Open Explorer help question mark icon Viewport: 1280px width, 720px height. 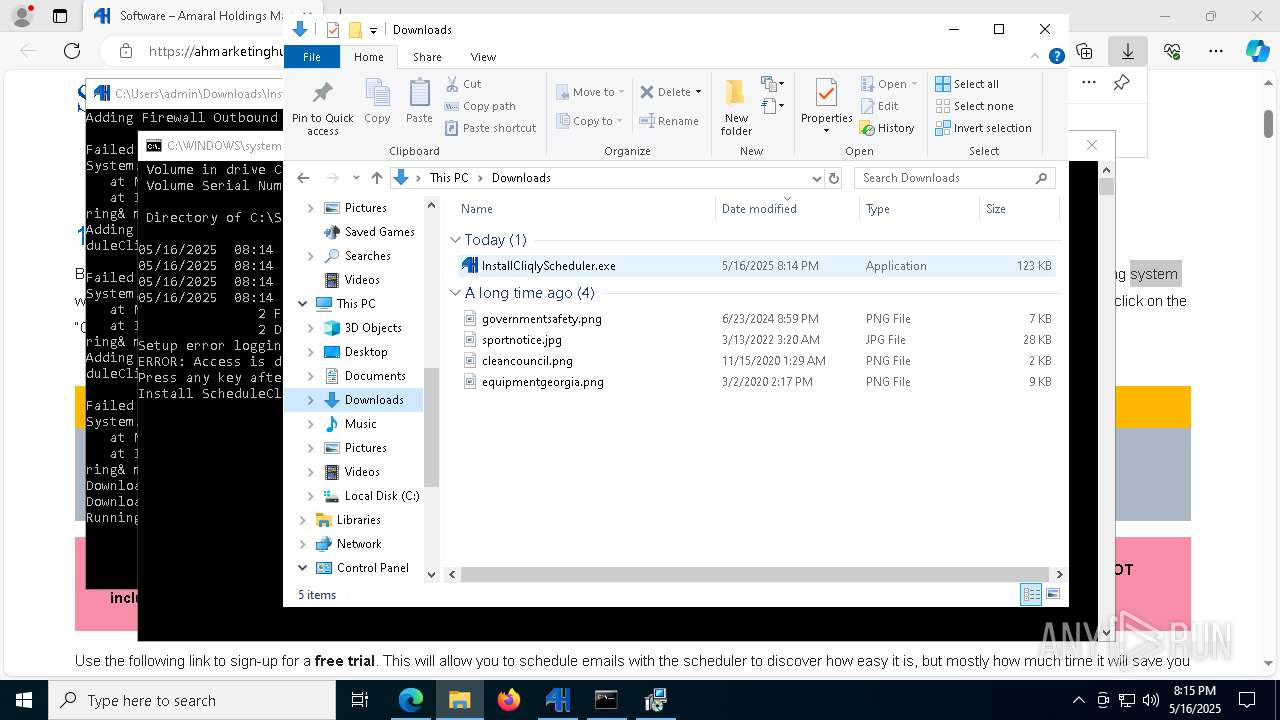pos(1056,56)
